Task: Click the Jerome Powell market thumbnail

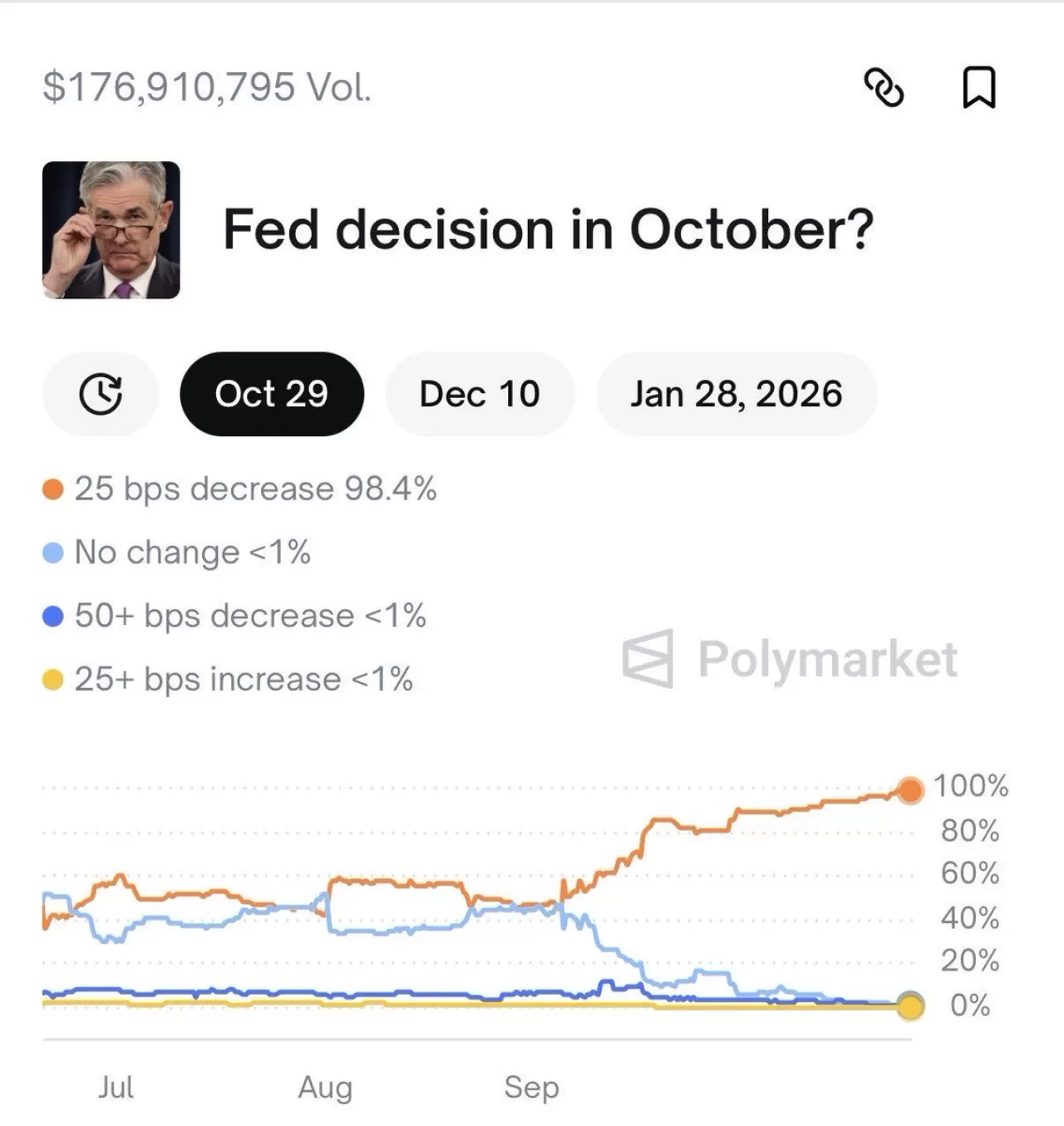Action: [111, 230]
